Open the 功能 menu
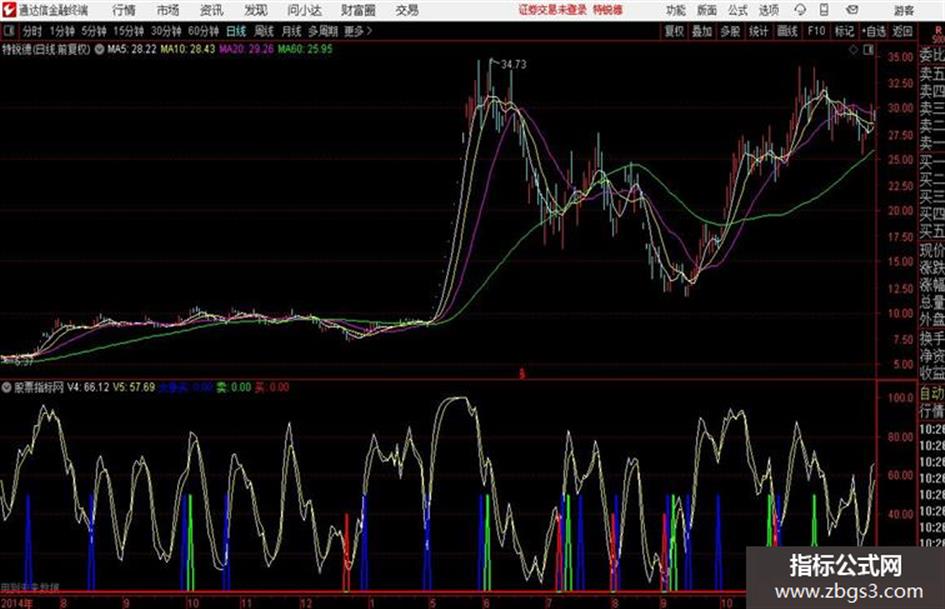This screenshot has height=609, width=945. coord(676,10)
